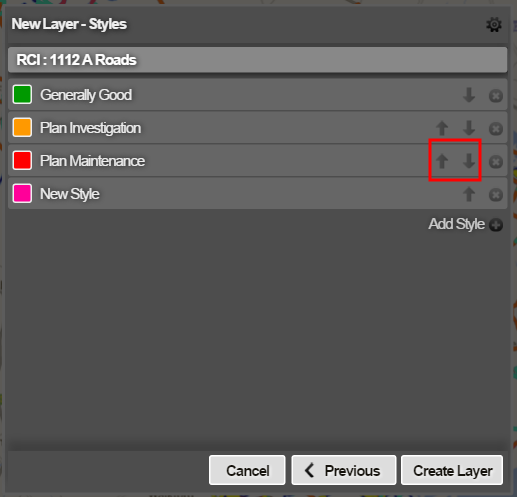Image resolution: width=517 pixels, height=497 pixels.
Task: Remove the New Style entry
Action: (x=496, y=195)
